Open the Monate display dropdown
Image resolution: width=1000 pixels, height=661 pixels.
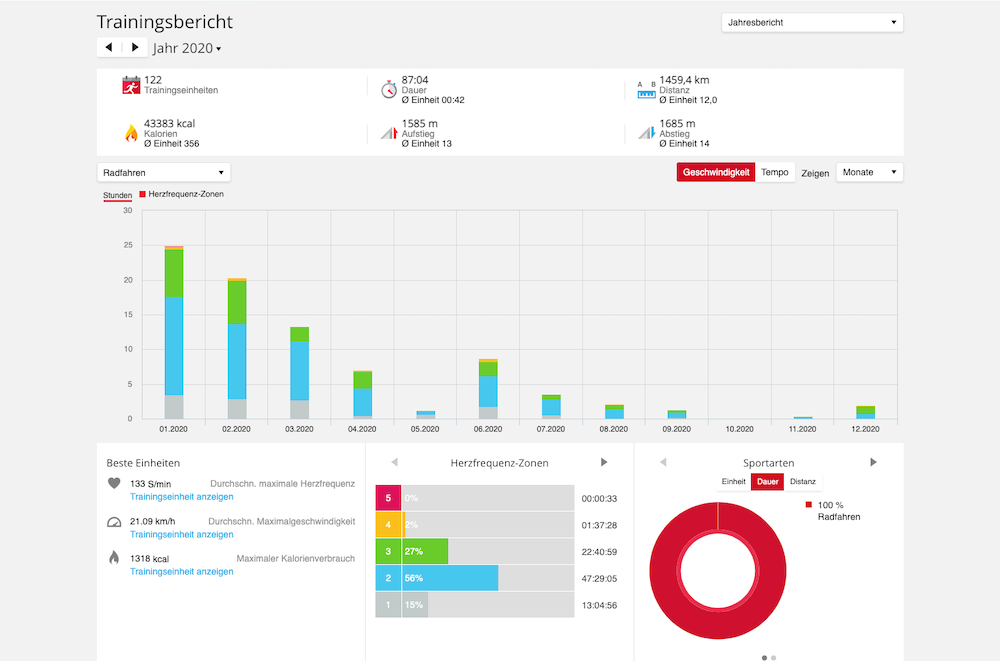tap(869, 172)
